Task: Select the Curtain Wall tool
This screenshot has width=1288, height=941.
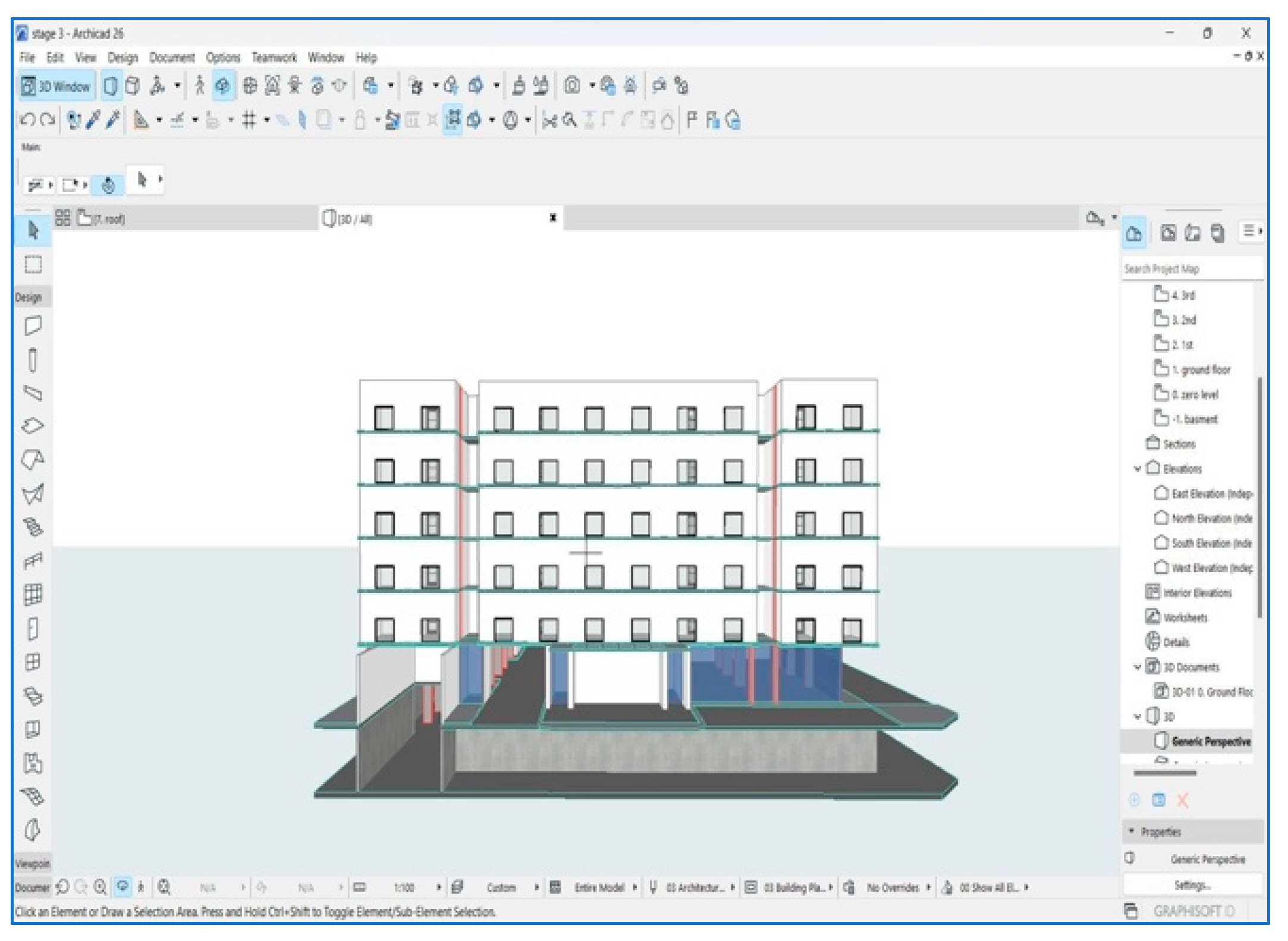Action: [33, 594]
